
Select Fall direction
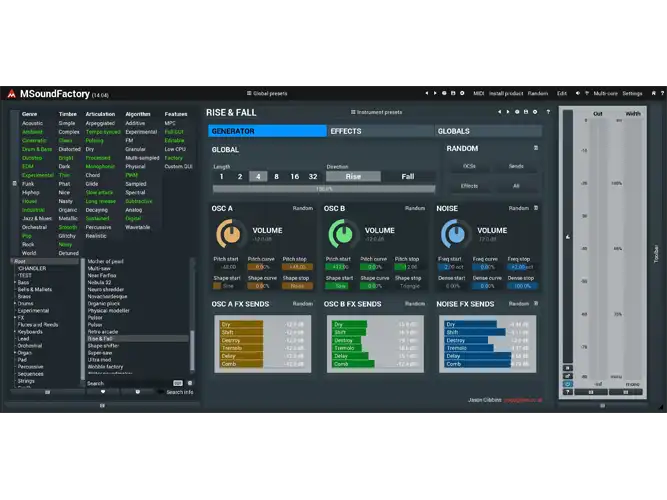coord(408,177)
